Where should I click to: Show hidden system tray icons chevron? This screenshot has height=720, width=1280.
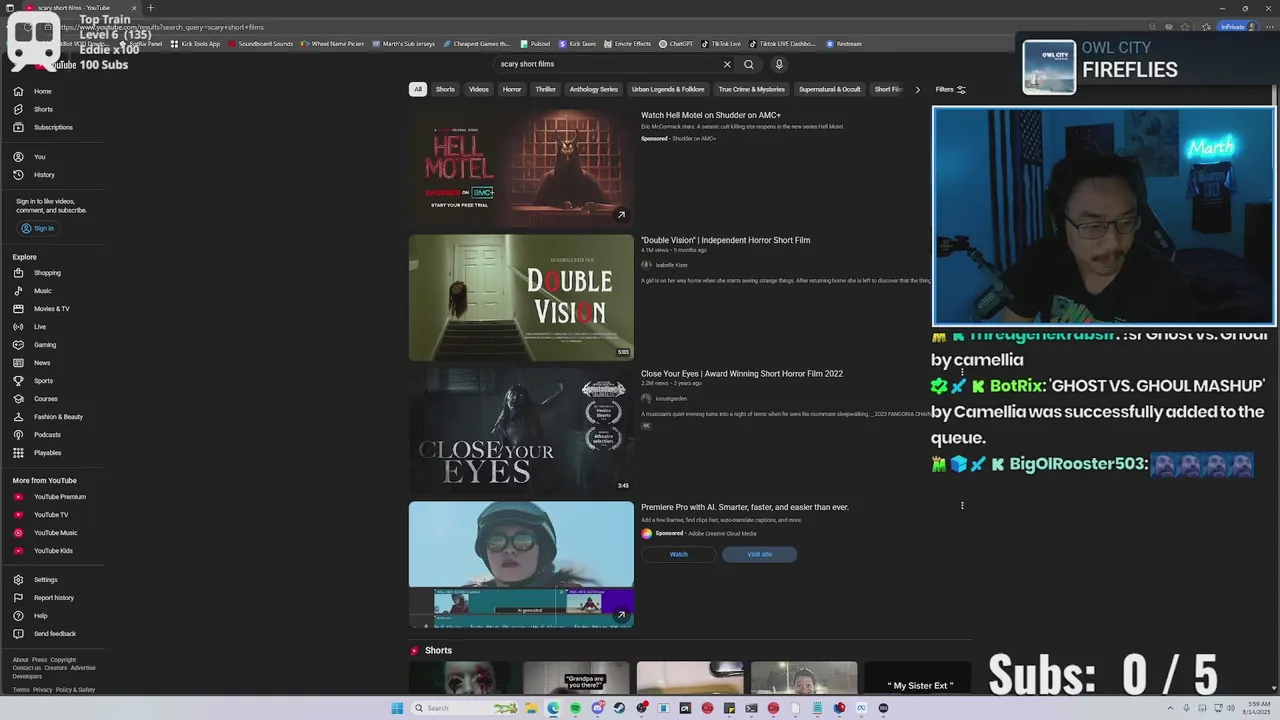[1169, 708]
